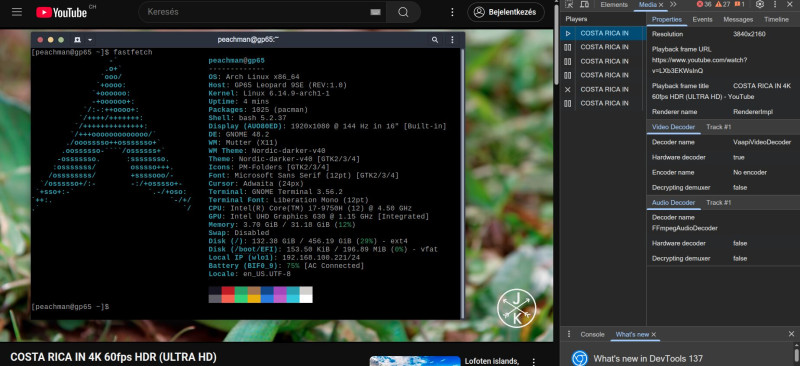The height and width of the screenshot is (366, 800).
Task: Close the Media tab
Action: 661,5
